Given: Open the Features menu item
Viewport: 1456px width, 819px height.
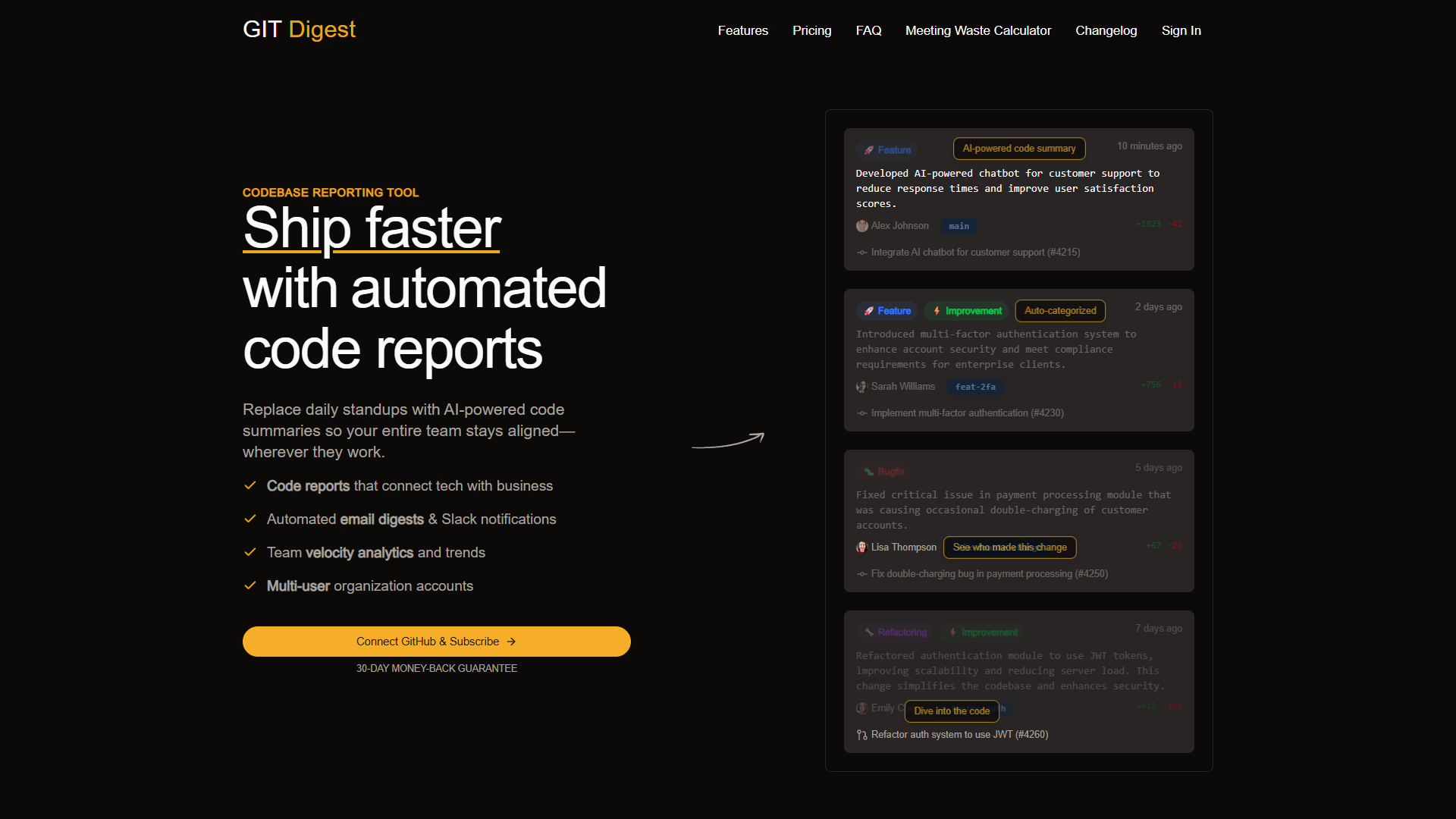Looking at the screenshot, I should (x=742, y=30).
